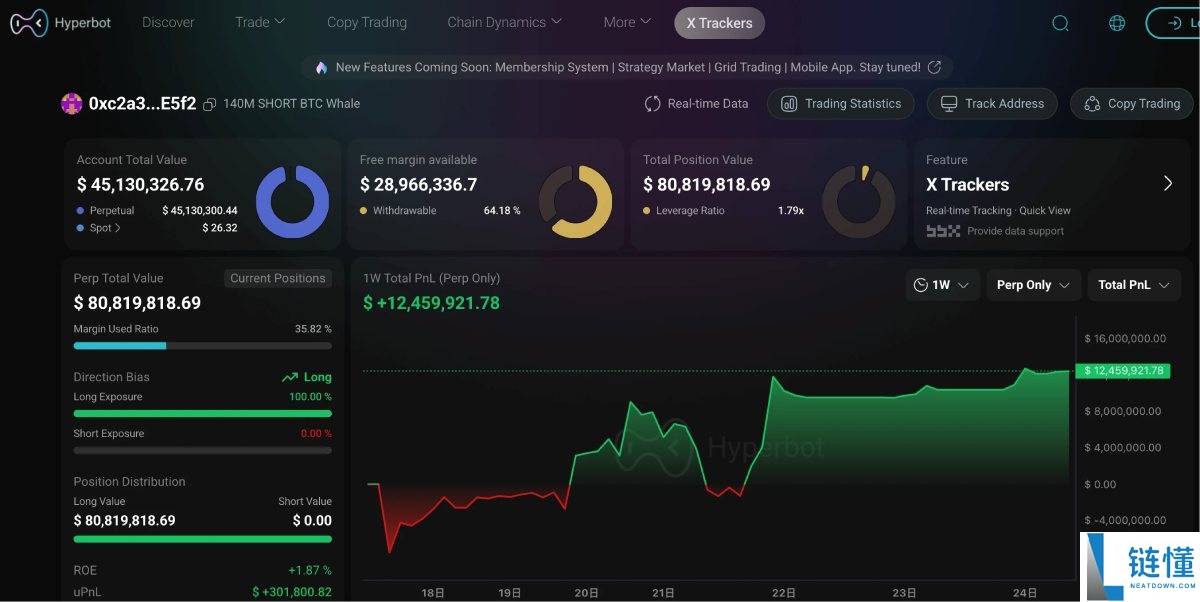Click the Leverage Ratio donut chart
This screenshot has width=1200, height=602.
(x=859, y=201)
